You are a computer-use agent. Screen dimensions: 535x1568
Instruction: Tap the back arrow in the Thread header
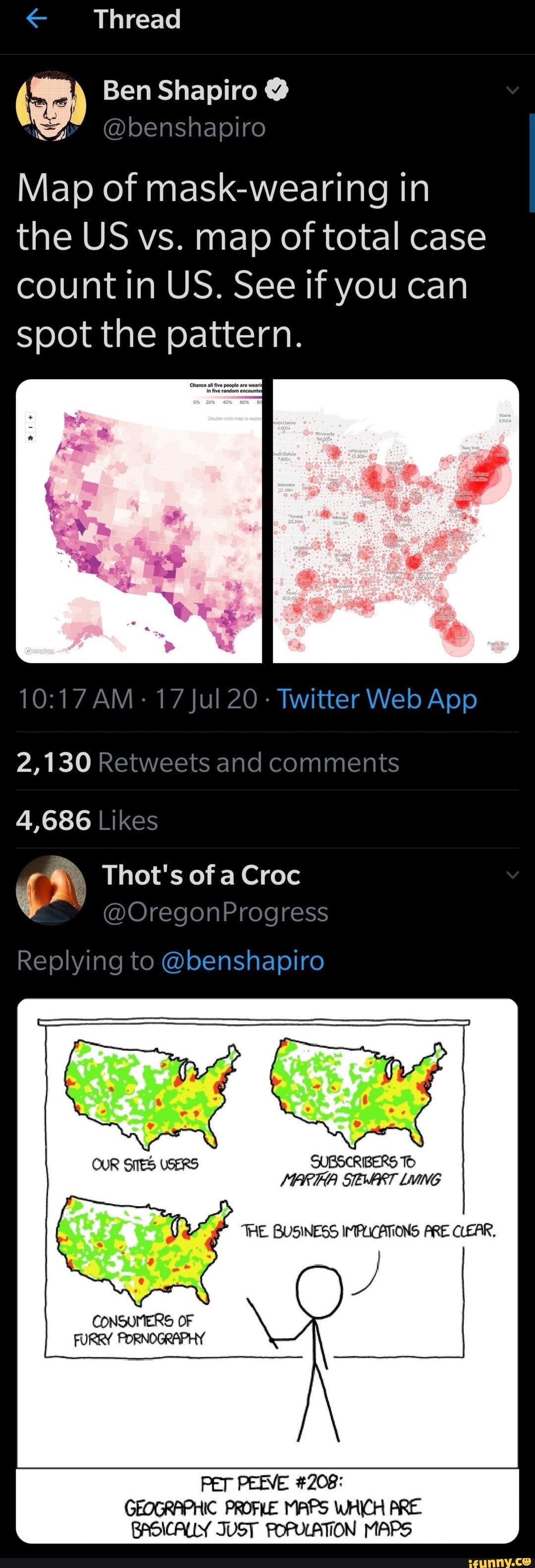tap(37, 19)
